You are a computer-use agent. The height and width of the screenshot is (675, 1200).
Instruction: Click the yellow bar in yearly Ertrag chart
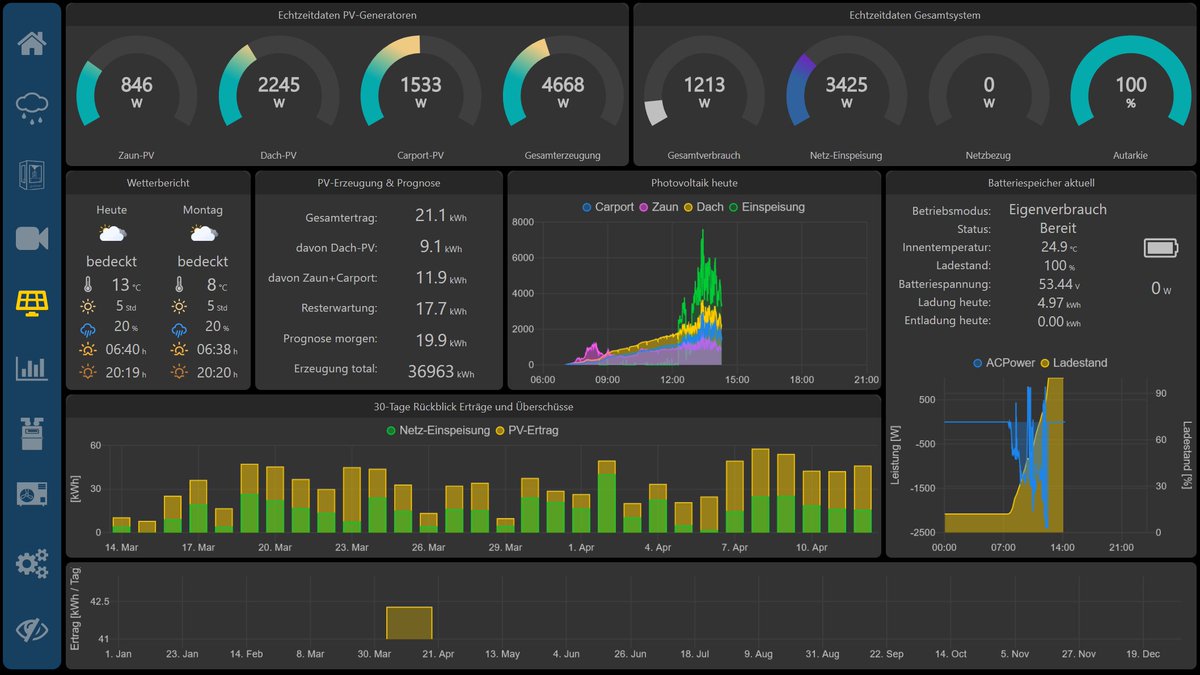(409, 622)
